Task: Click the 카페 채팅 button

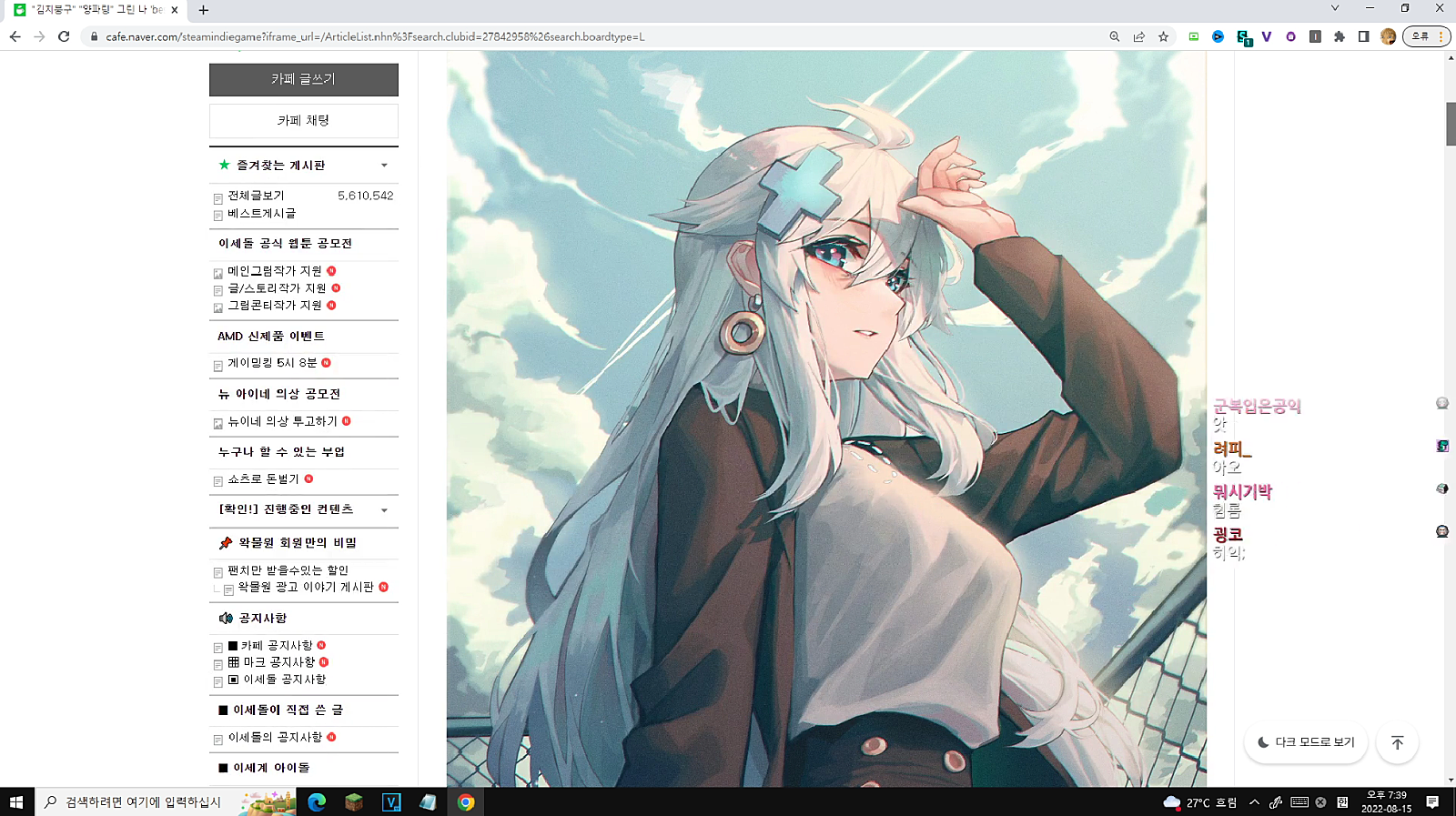Action: [x=304, y=120]
